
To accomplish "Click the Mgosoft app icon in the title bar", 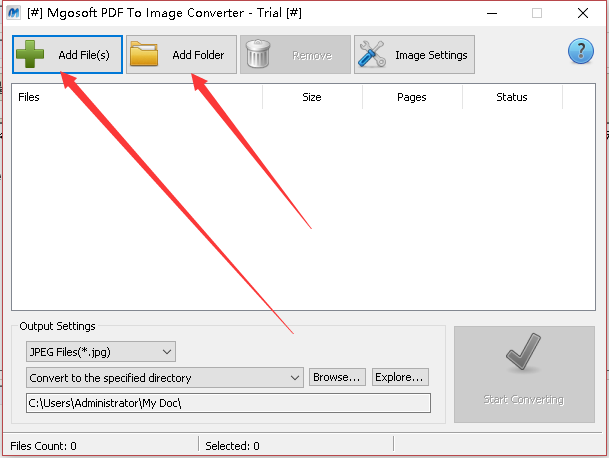I will pyautogui.click(x=14, y=13).
